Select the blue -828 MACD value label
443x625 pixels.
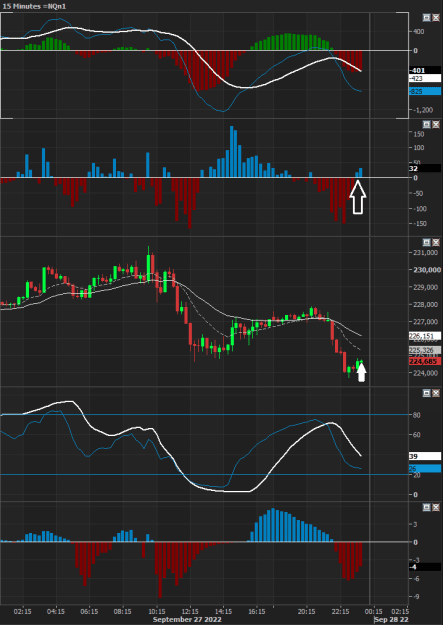tap(425, 91)
